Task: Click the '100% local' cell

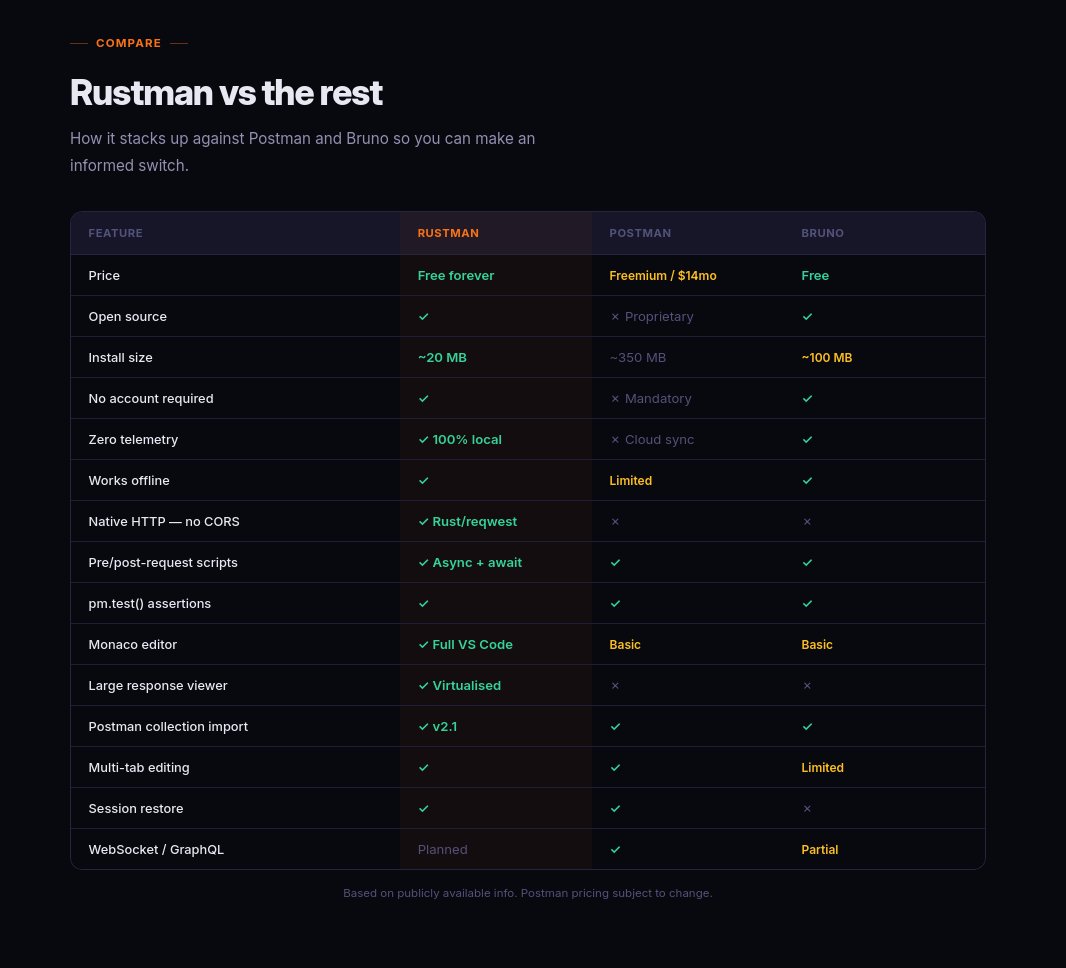Action: pos(460,440)
